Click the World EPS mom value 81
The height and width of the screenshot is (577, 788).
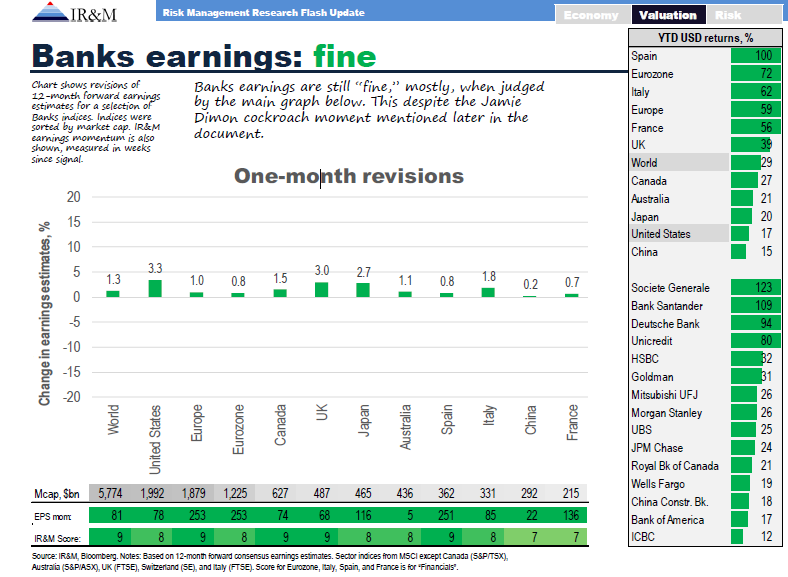coord(117,516)
